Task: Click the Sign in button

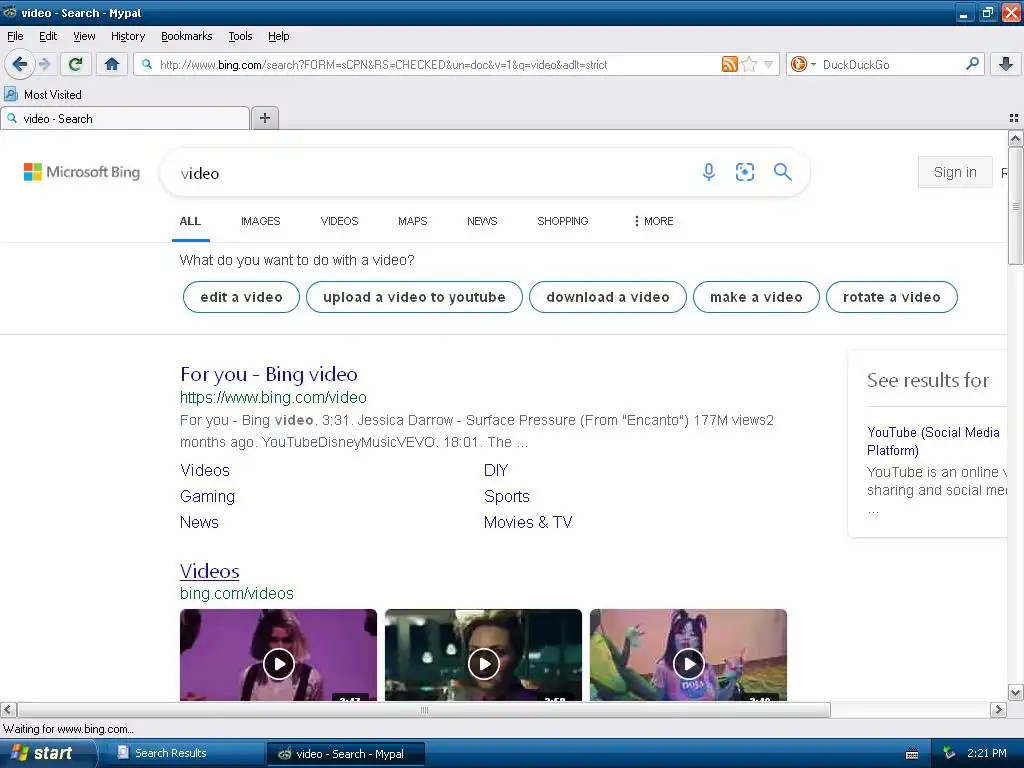Action: (x=955, y=172)
